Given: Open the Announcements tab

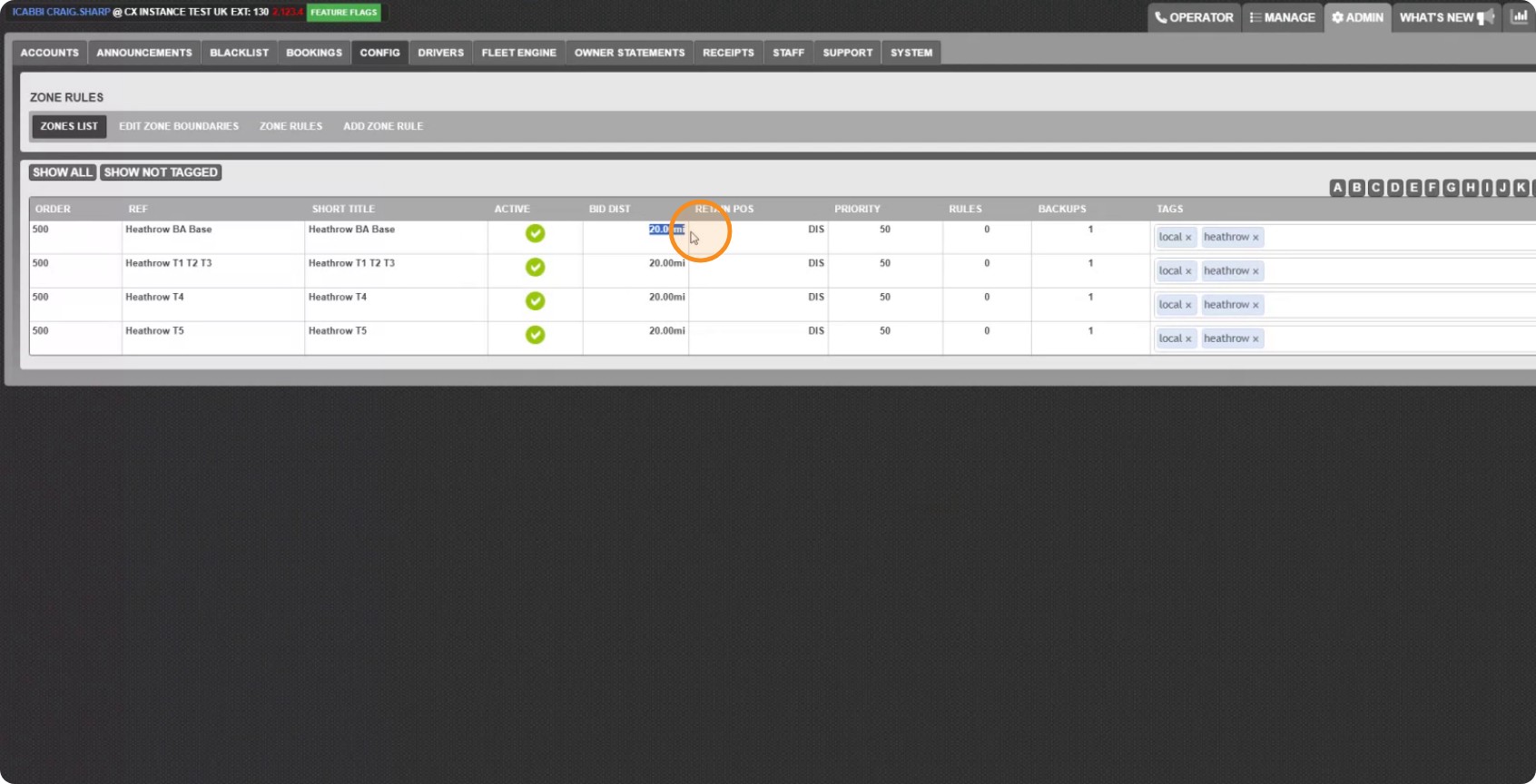Looking at the screenshot, I should (x=144, y=53).
